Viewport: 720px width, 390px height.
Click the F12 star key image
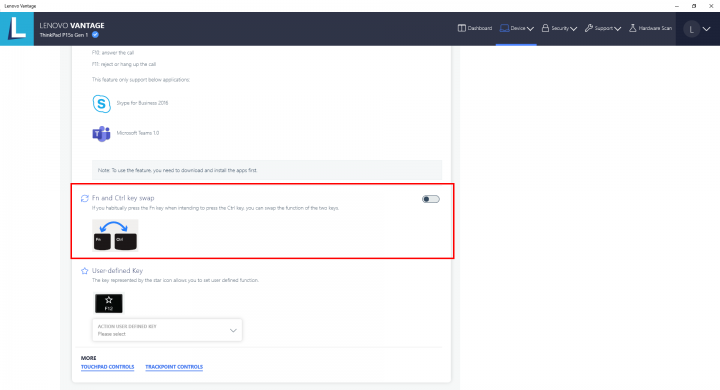[x=109, y=303]
